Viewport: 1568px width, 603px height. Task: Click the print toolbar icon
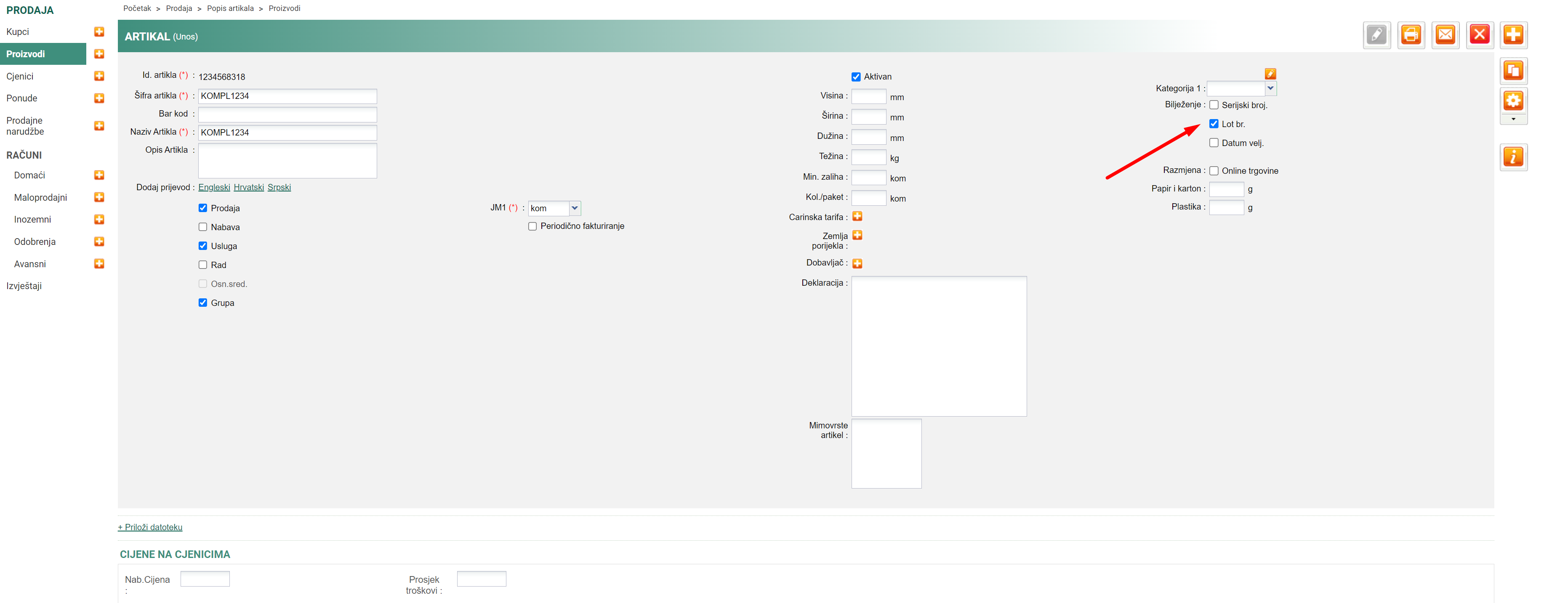click(x=1411, y=35)
